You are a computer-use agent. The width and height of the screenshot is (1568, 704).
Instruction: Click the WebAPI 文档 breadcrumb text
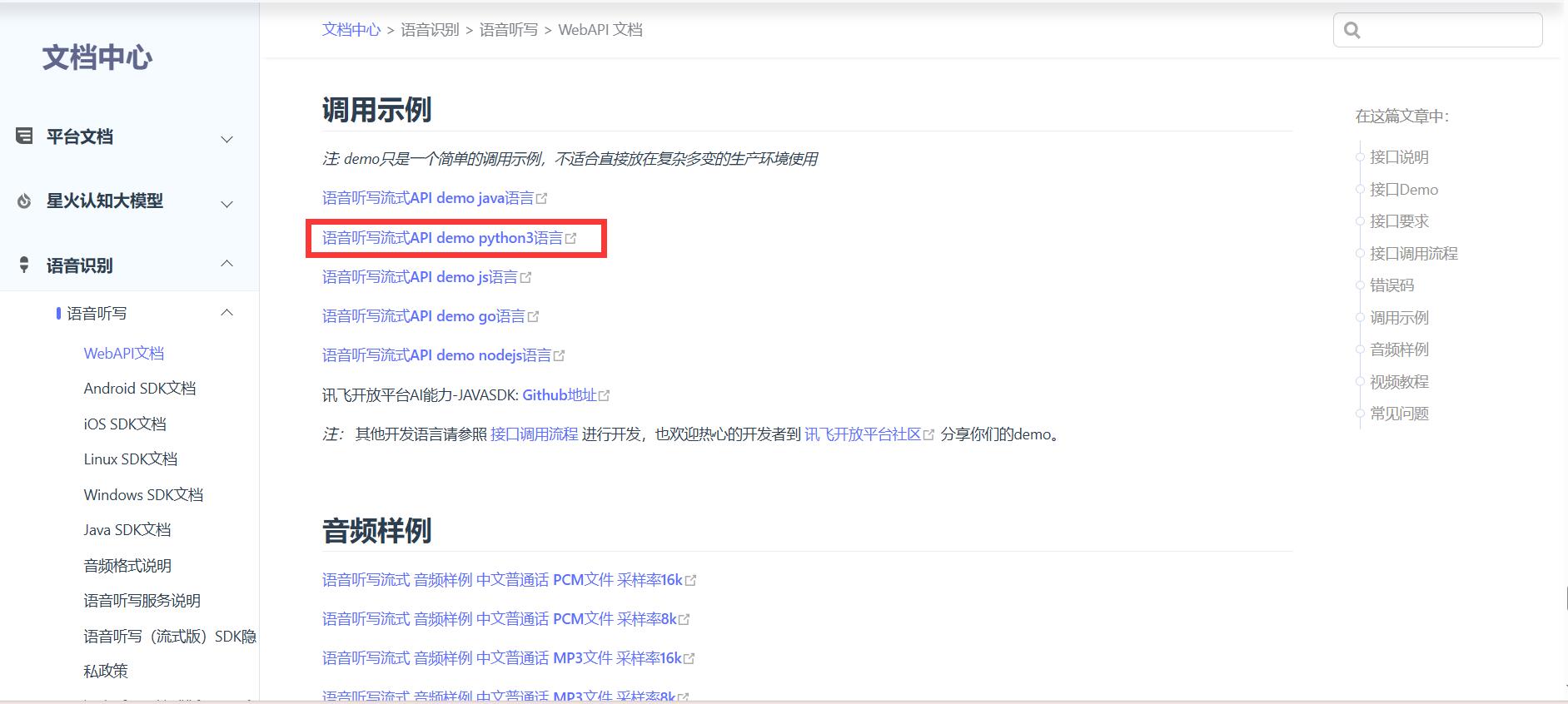pyautogui.click(x=600, y=30)
